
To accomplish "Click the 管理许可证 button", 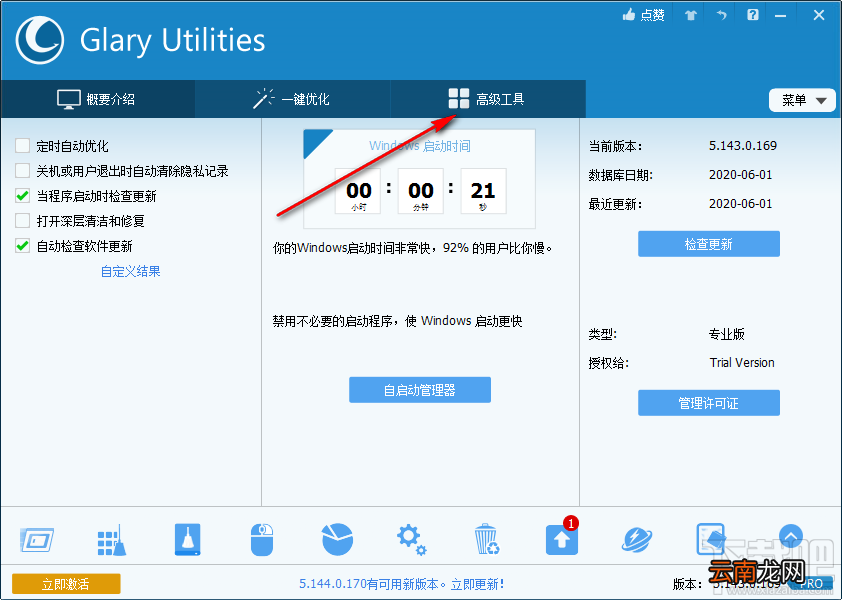I will click(709, 403).
